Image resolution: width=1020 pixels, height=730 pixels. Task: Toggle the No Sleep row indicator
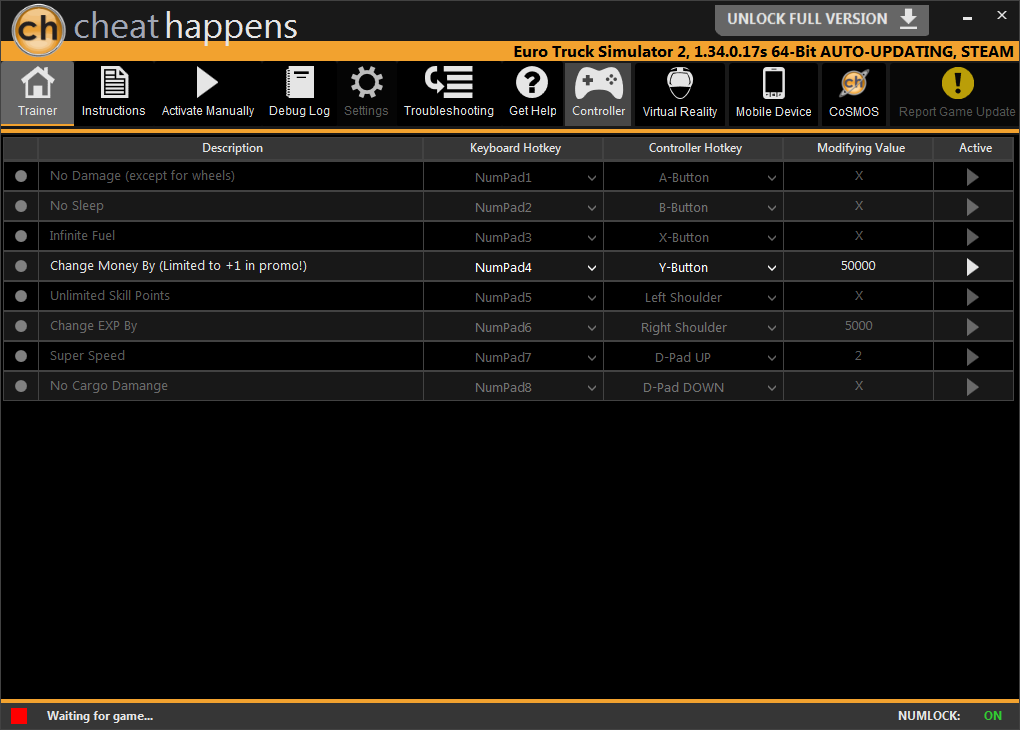click(21, 206)
